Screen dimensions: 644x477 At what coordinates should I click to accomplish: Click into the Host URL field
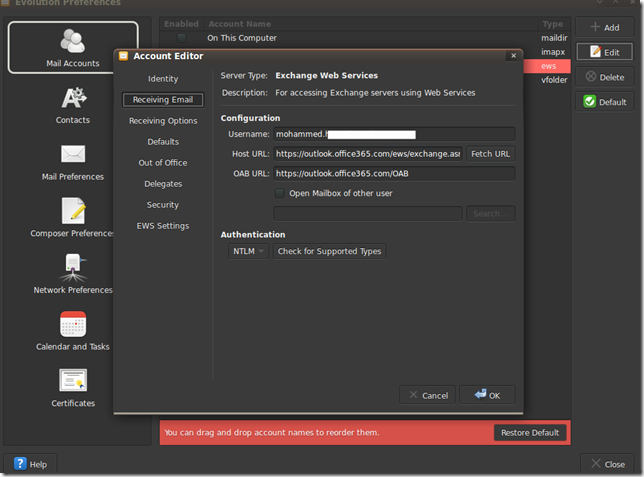(x=368, y=154)
